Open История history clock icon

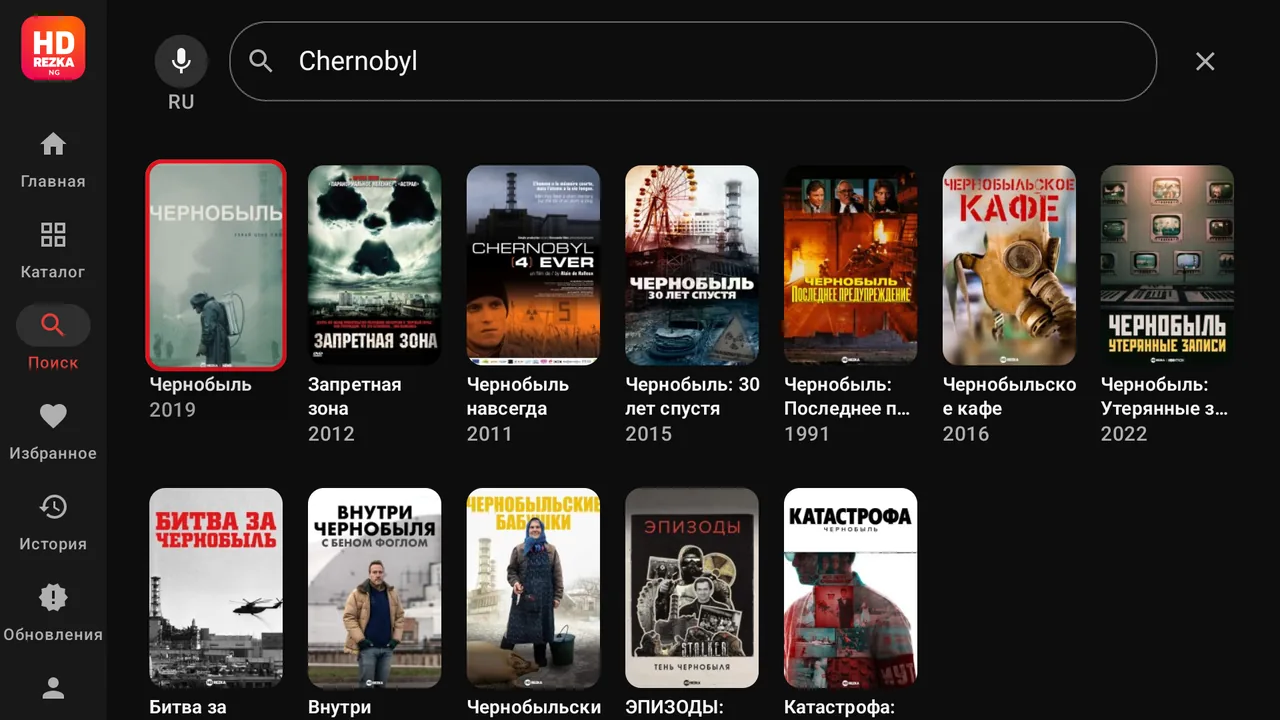coord(53,507)
